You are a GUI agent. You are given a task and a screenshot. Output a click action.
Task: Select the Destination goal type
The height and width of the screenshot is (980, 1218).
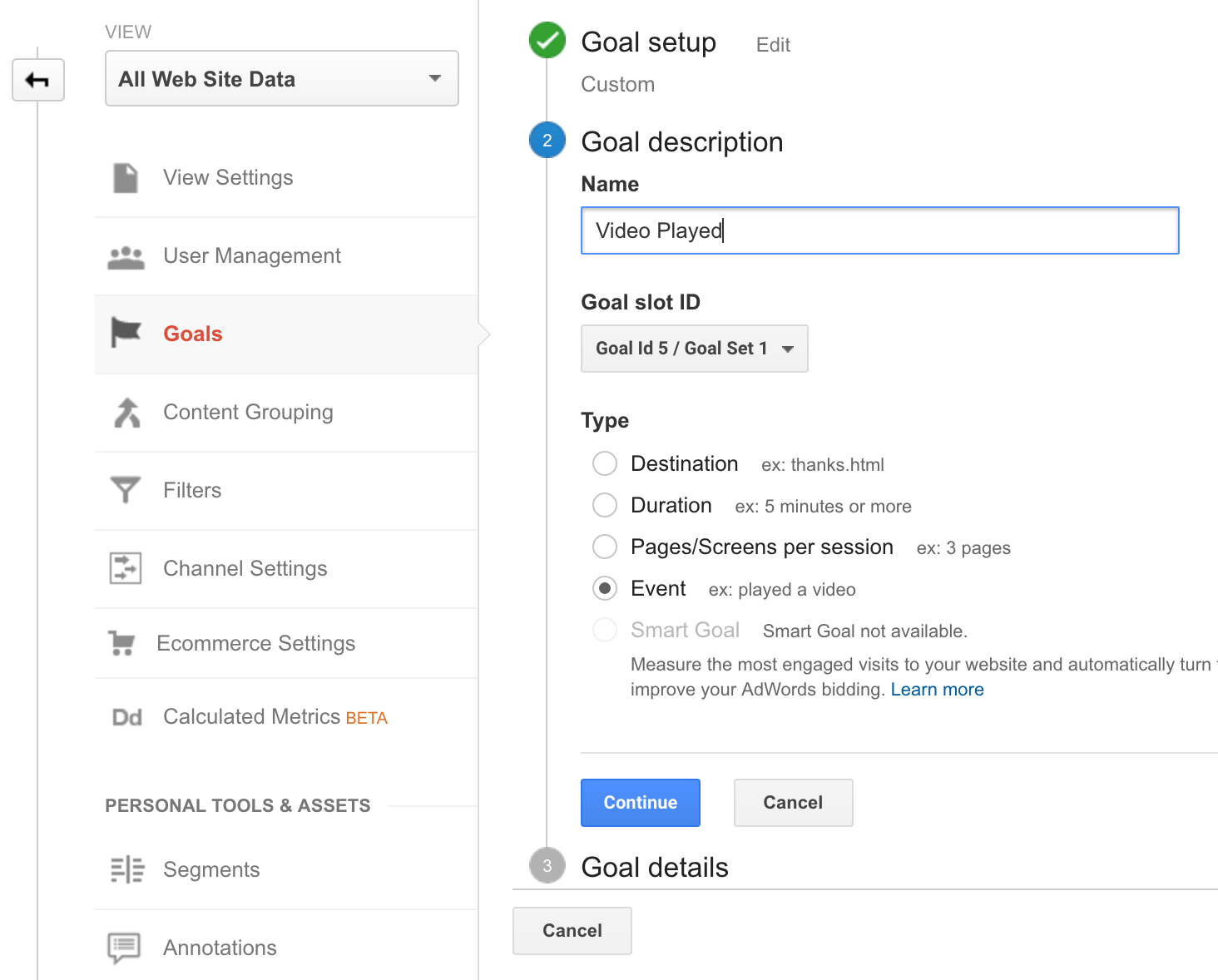(605, 463)
